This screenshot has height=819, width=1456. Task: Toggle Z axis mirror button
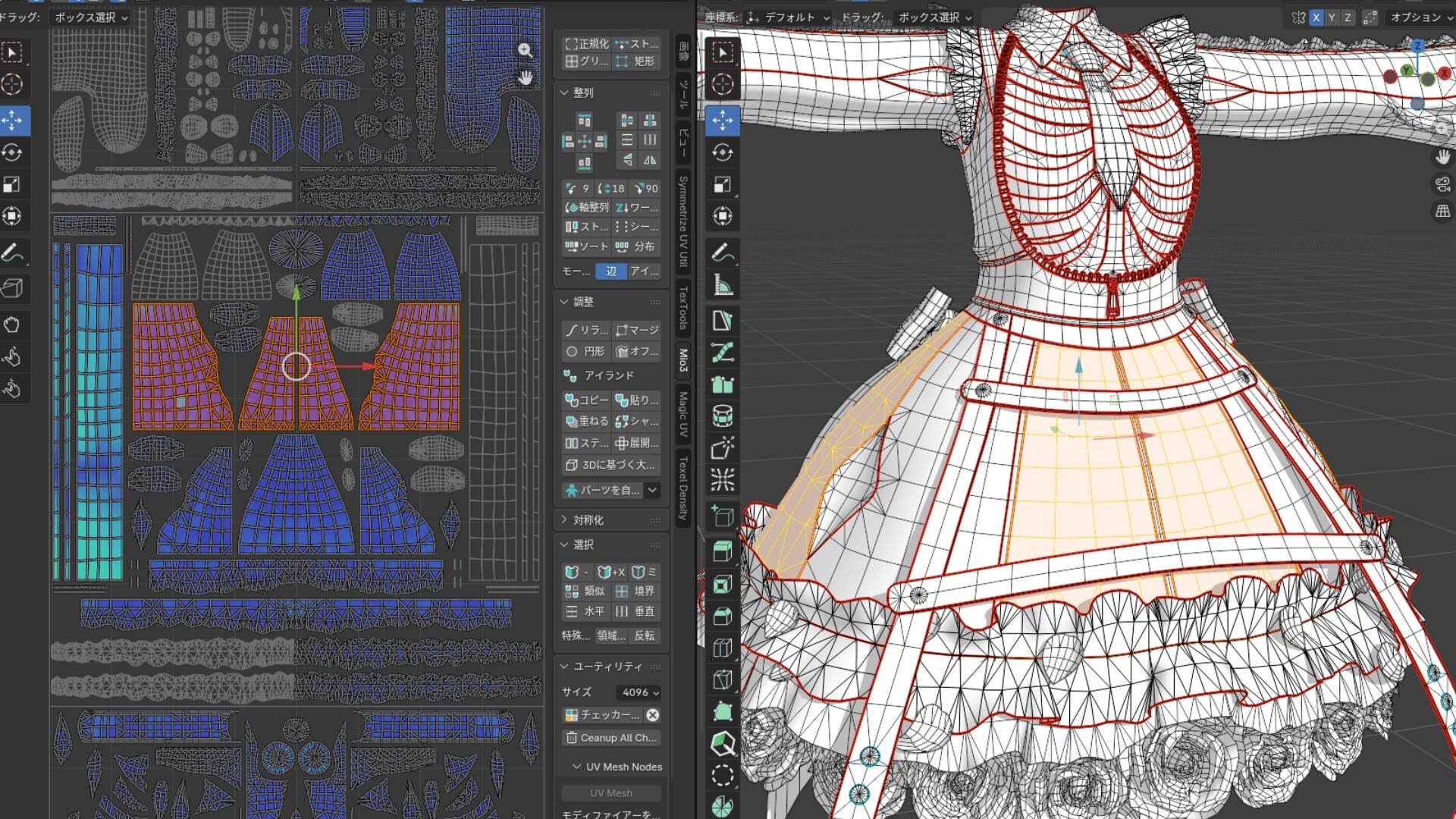pos(1348,17)
